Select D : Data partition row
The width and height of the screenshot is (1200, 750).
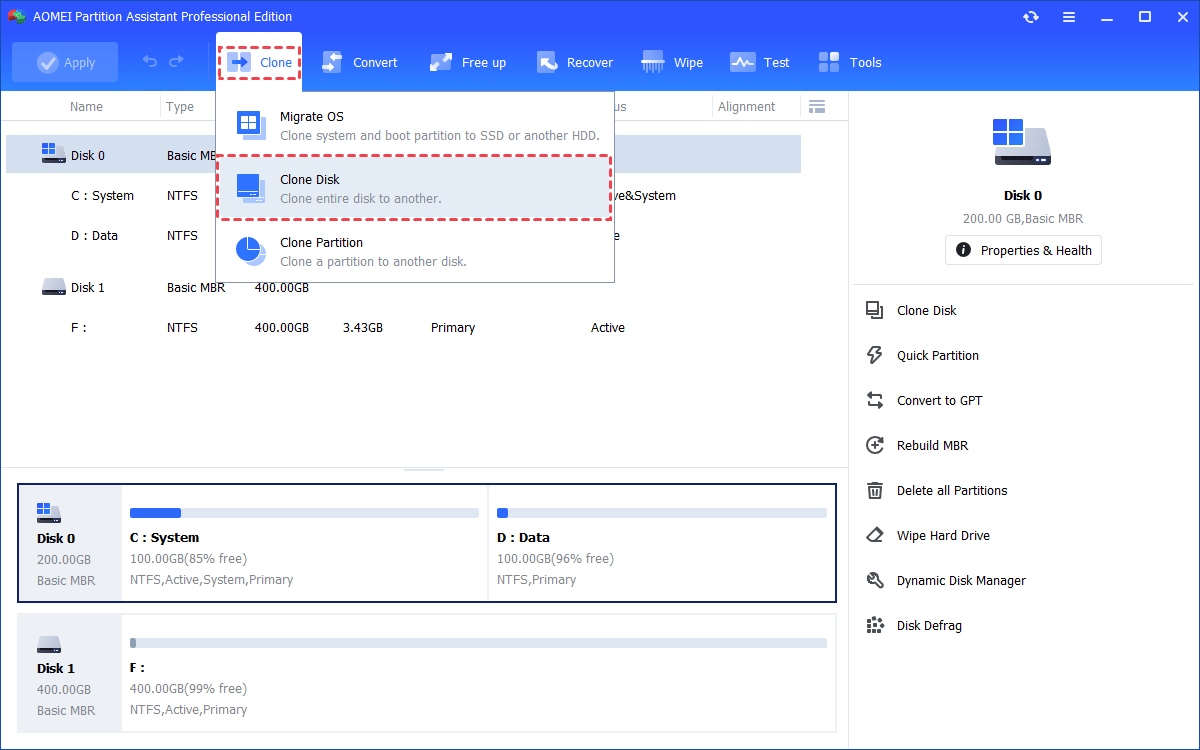(x=403, y=236)
